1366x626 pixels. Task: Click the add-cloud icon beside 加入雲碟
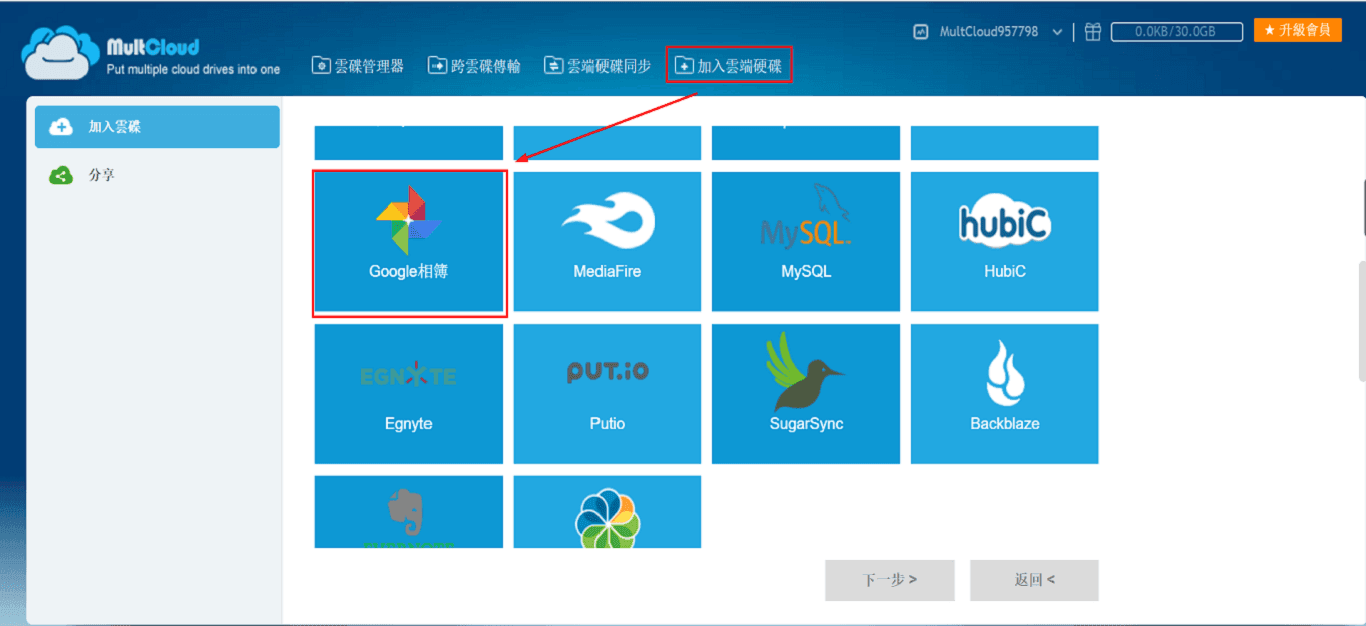61,127
